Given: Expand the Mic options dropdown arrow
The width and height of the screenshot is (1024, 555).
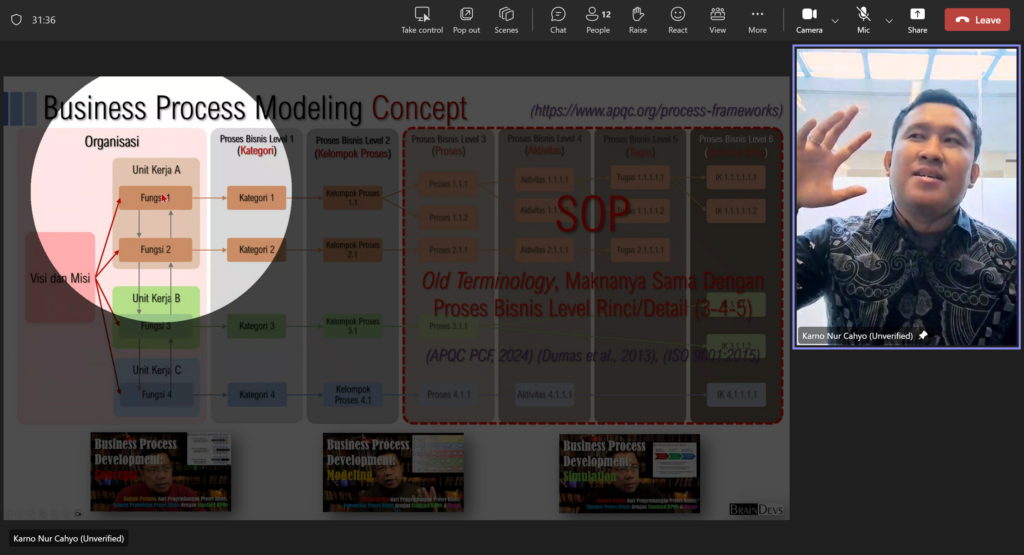Looking at the screenshot, I should pyautogui.click(x=889, y=20).
